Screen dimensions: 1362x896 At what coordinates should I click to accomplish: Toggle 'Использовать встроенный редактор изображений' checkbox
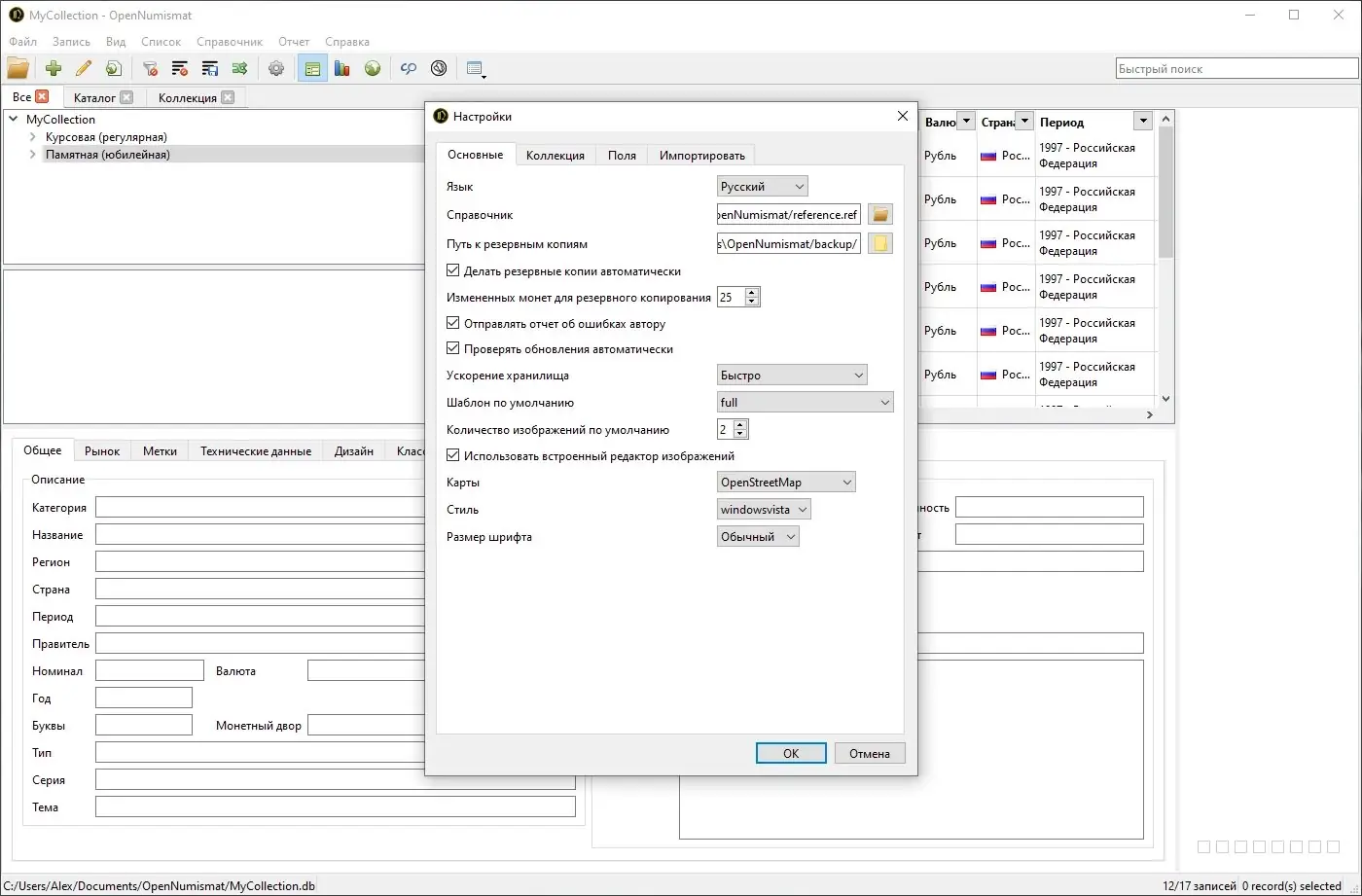tap(452, 455)
